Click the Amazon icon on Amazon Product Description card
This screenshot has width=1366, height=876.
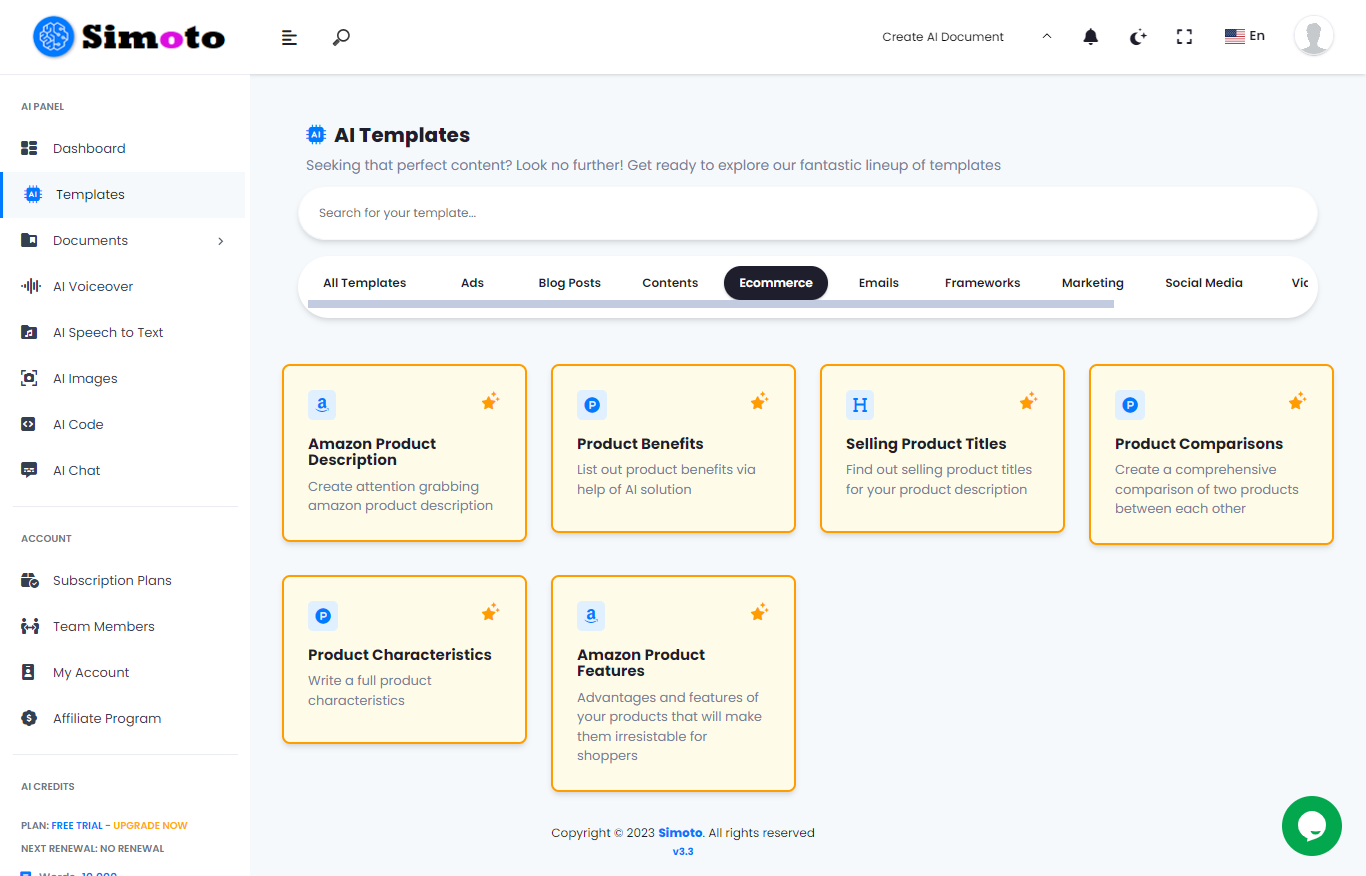pos(322,405)
